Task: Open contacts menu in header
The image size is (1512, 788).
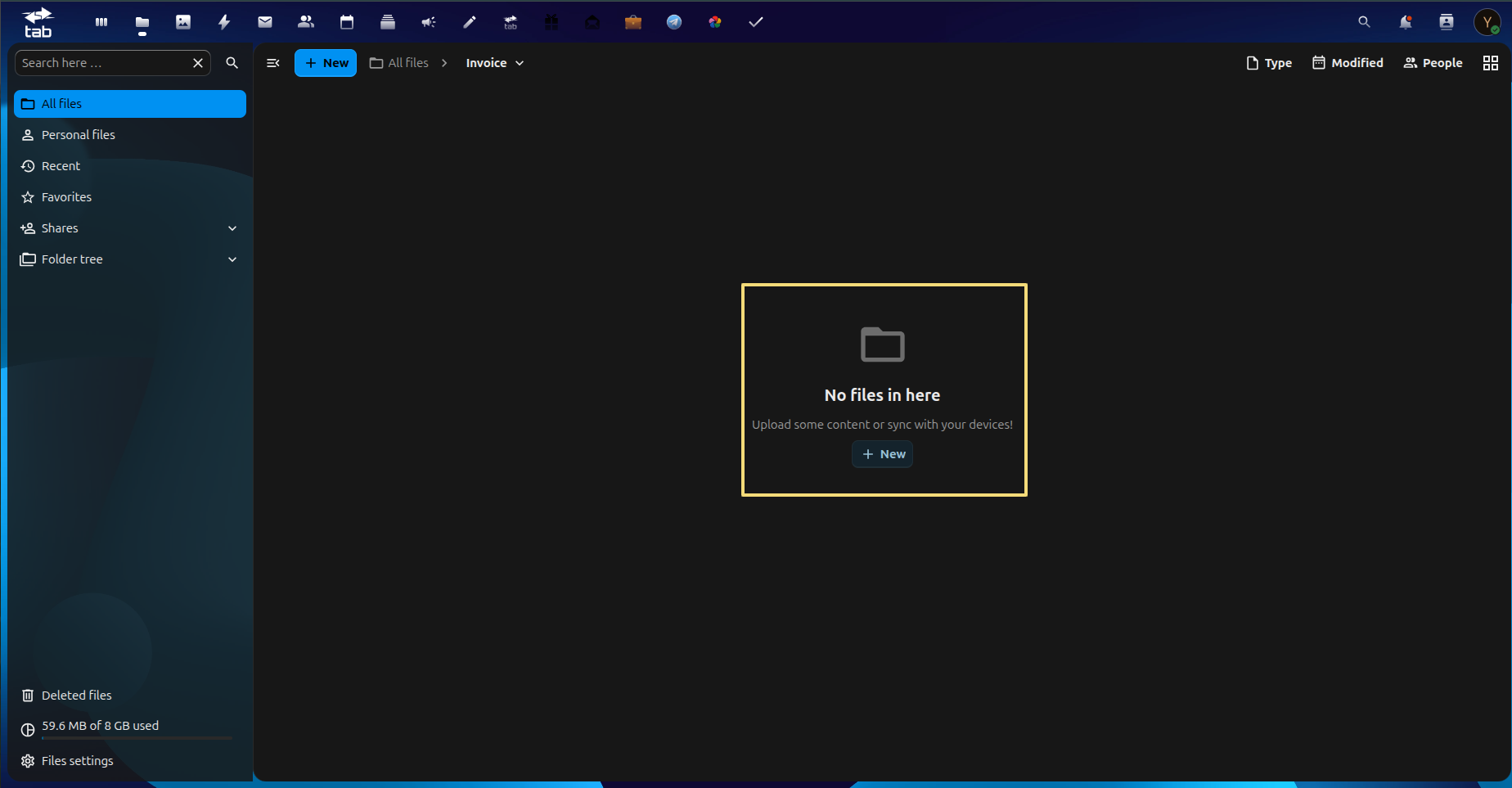Action: pos(1447,22)
